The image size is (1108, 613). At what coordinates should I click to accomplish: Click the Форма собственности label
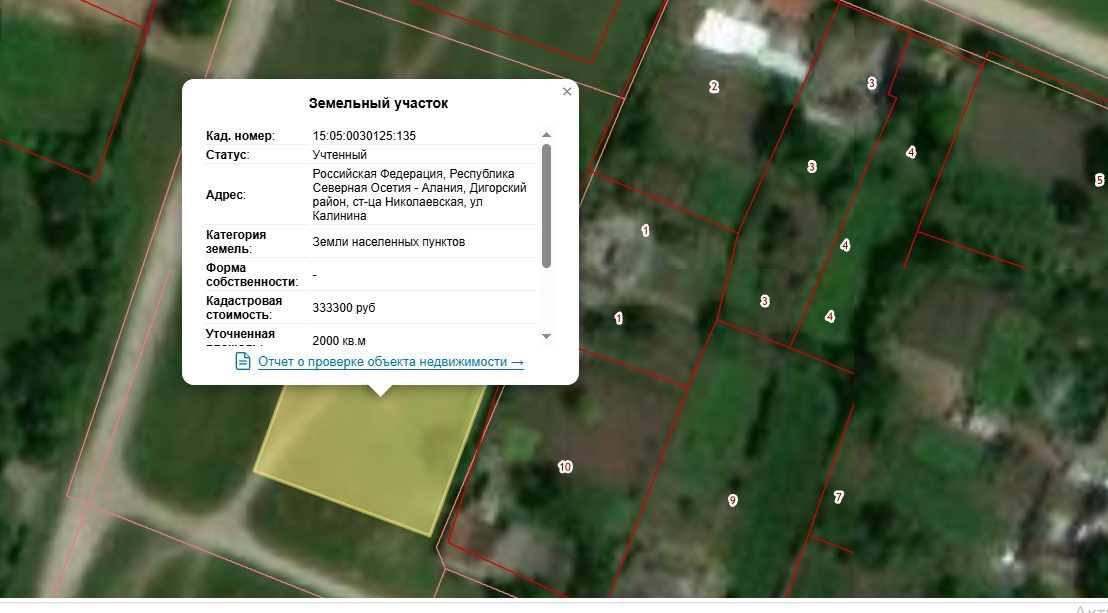252,274
